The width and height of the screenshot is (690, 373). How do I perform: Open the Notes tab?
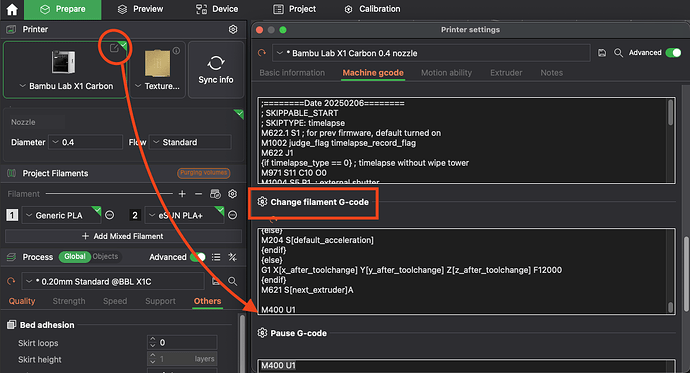click(x=551, y=73)
